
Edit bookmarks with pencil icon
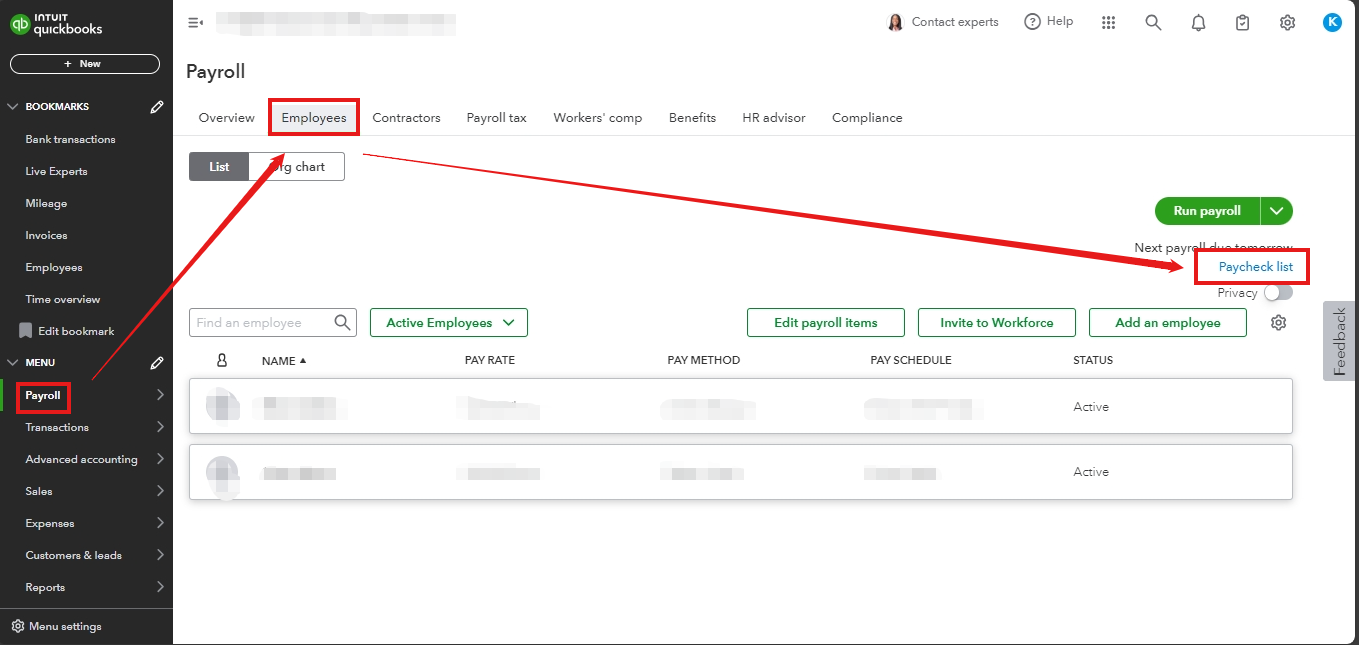click(x=157, y=106)
